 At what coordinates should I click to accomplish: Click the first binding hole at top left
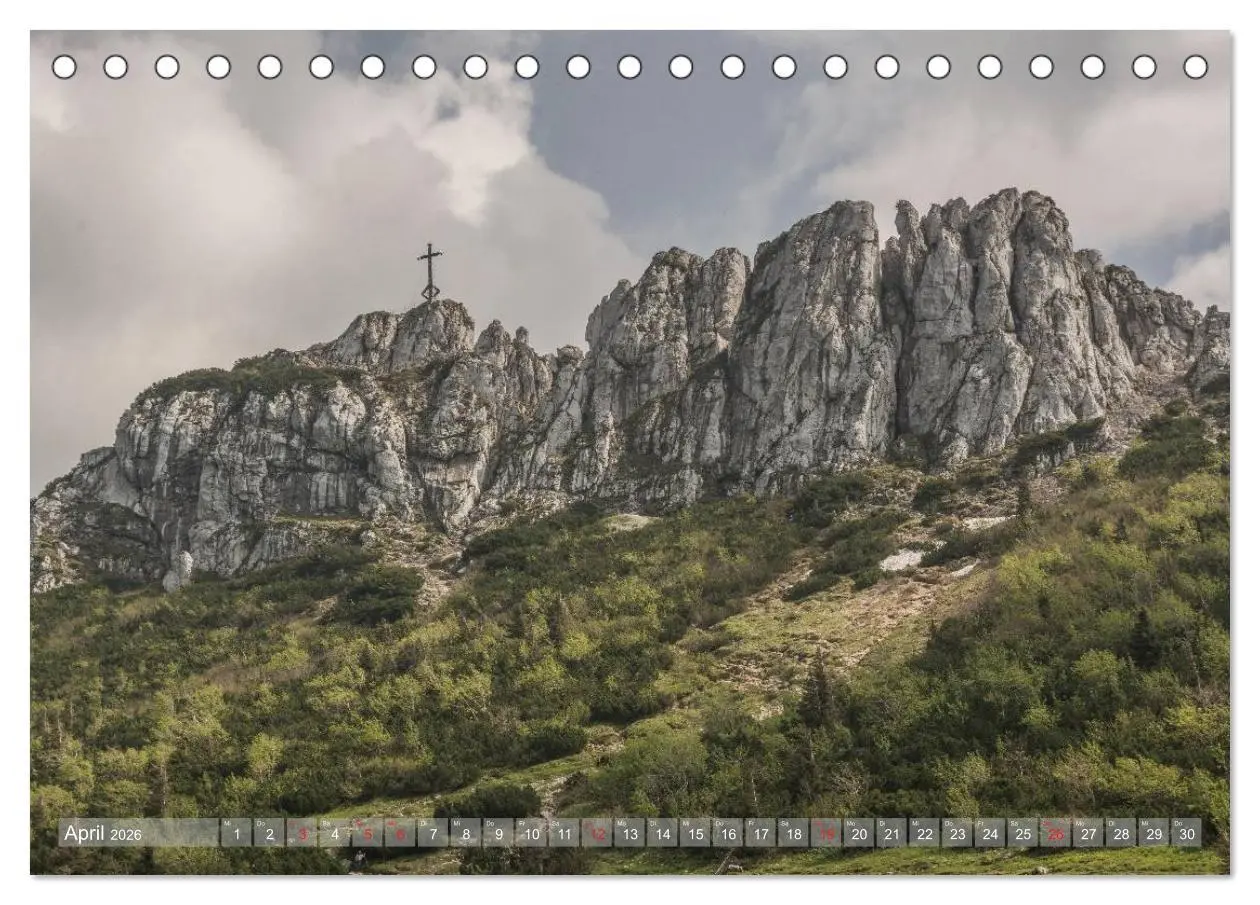(64, 67)
